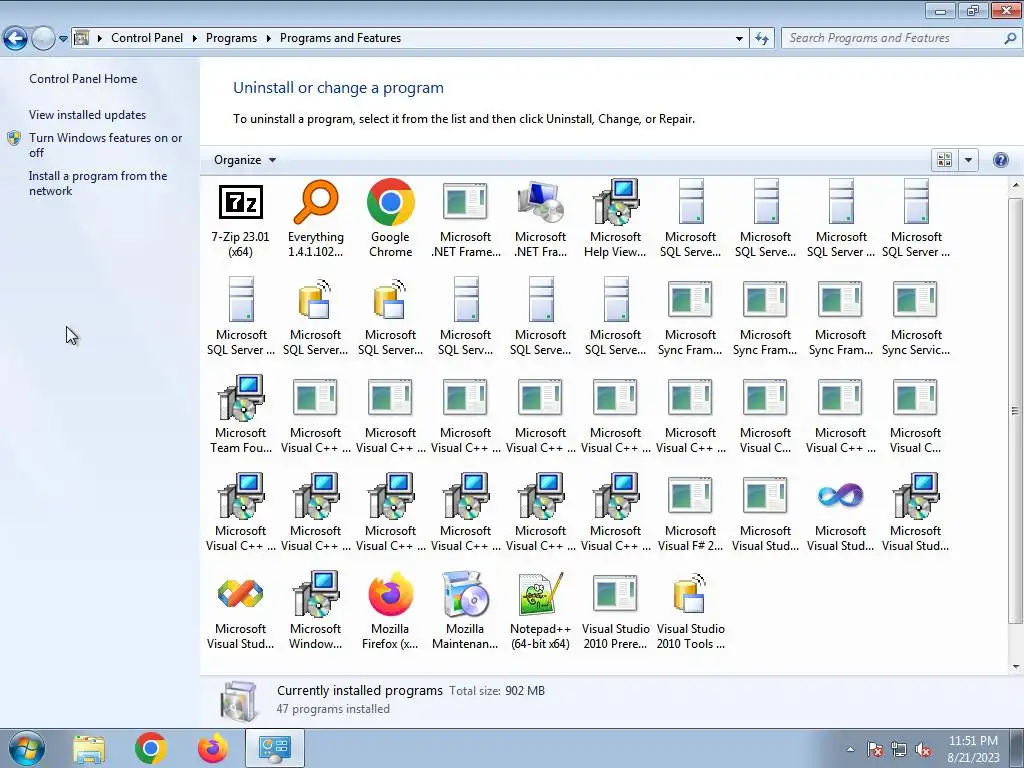Select Mozilla Firefox (x64) in programs list

pos(391,610)
